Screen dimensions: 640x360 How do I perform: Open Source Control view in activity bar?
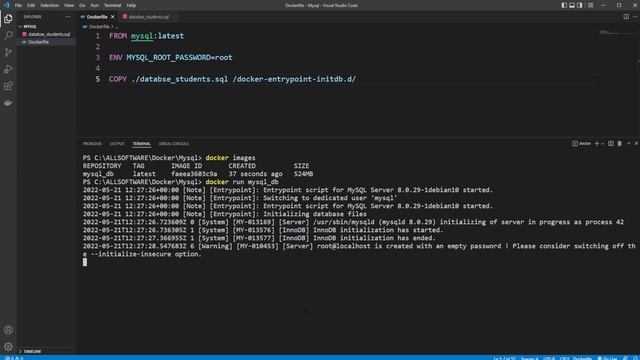tap(8, 52)
